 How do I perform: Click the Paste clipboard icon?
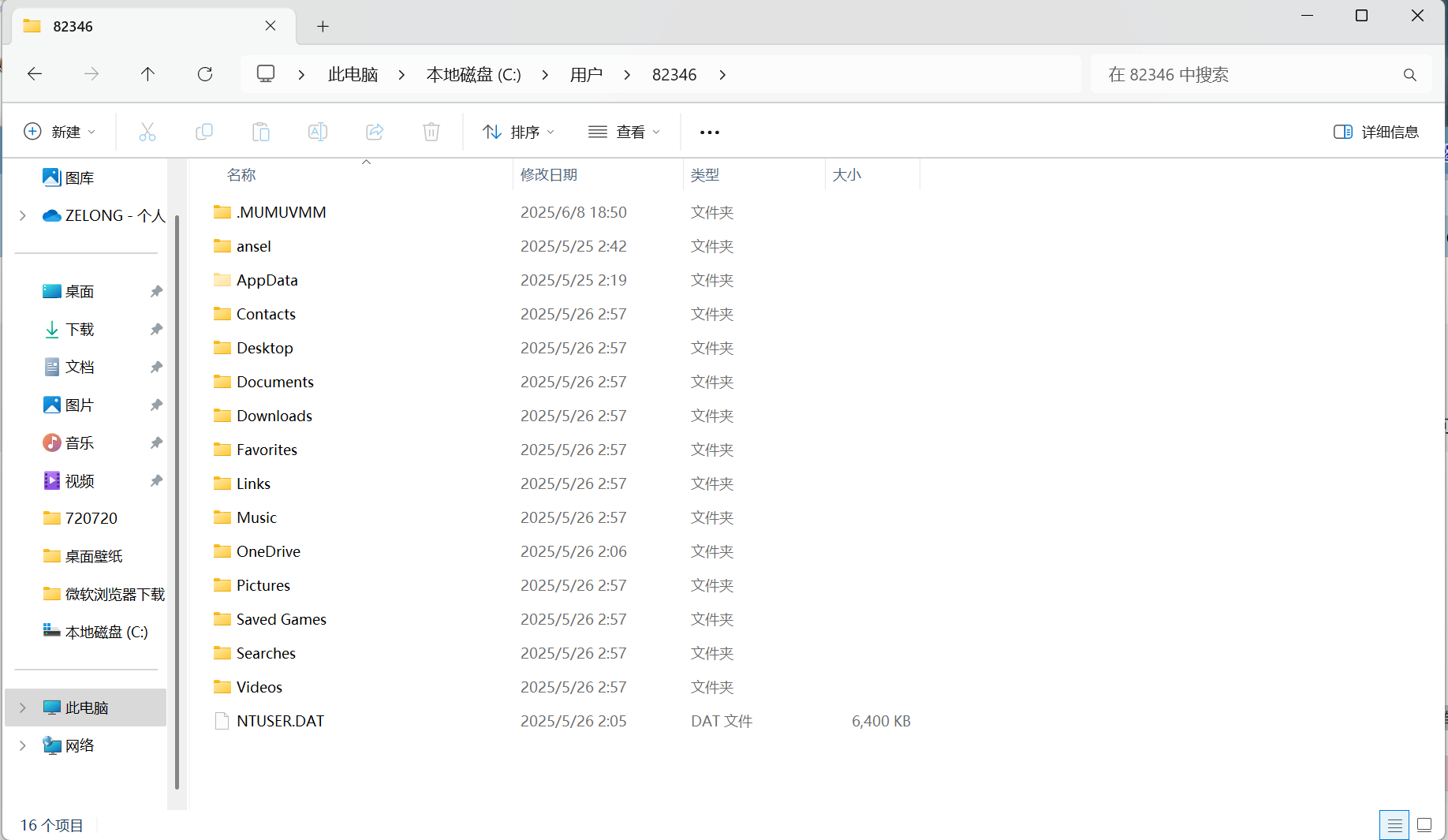coord(260,132)
